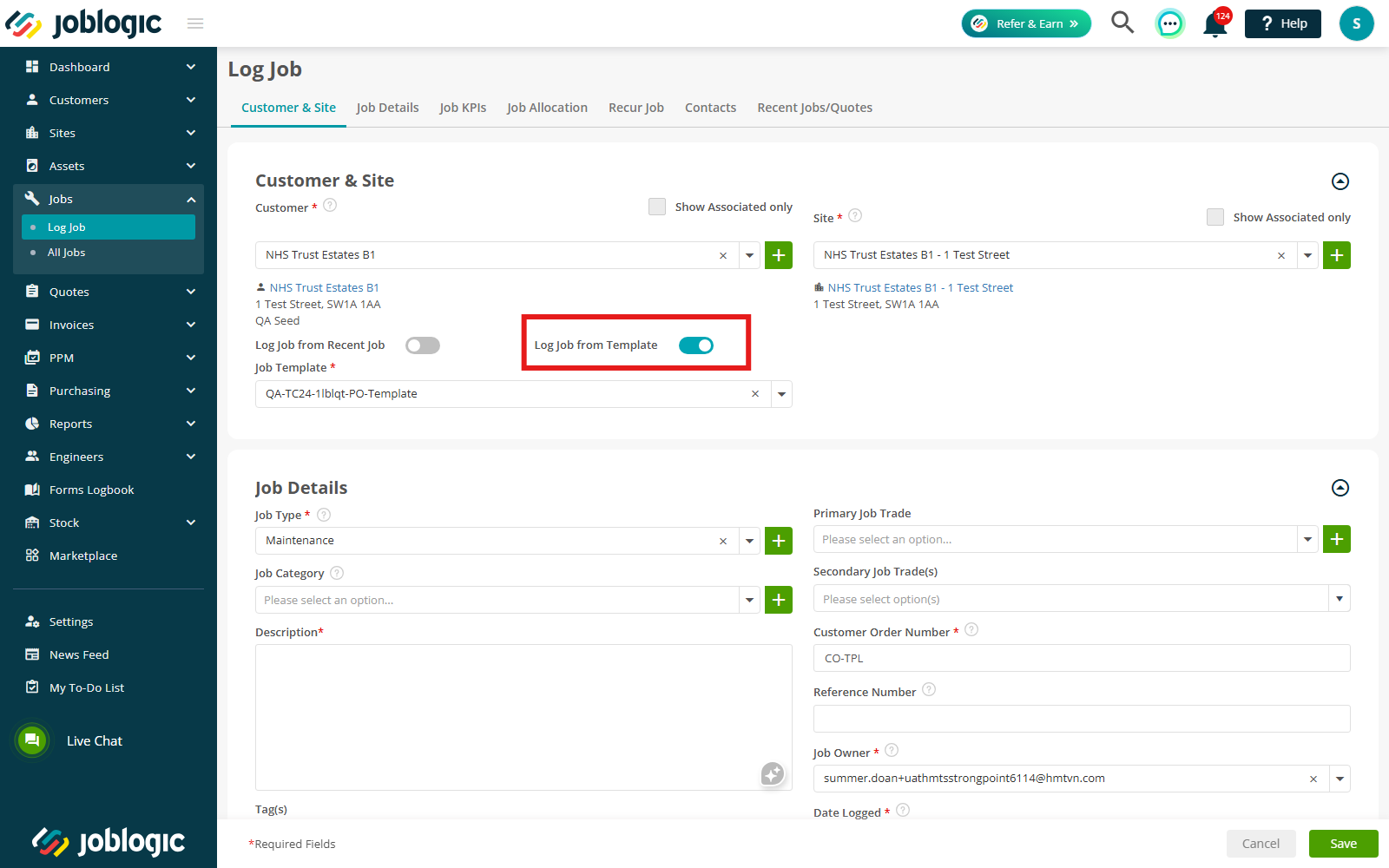Clear the selected site value
Screen dimensions: 1389x868
coord(1281,255)
